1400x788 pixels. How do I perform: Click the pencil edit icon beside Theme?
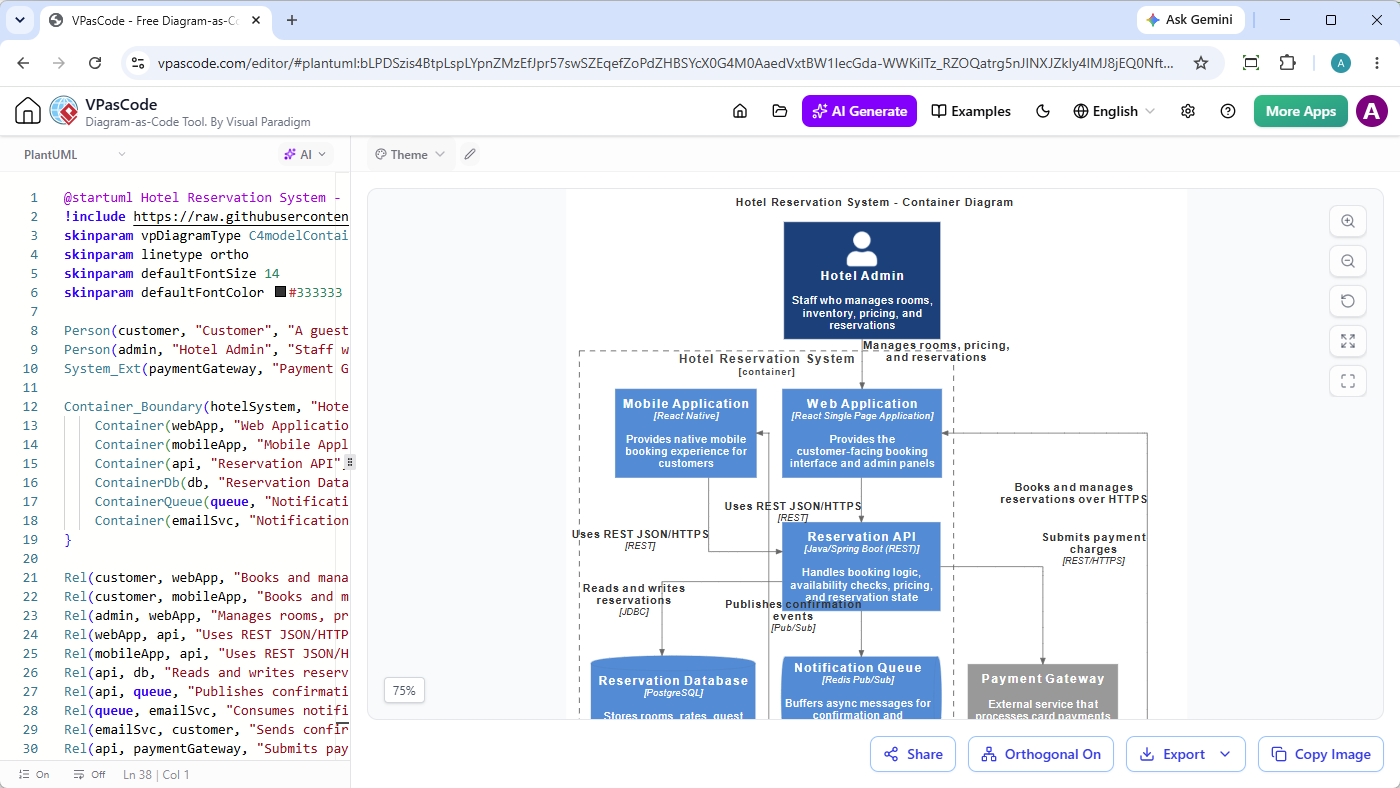point(470,155)
